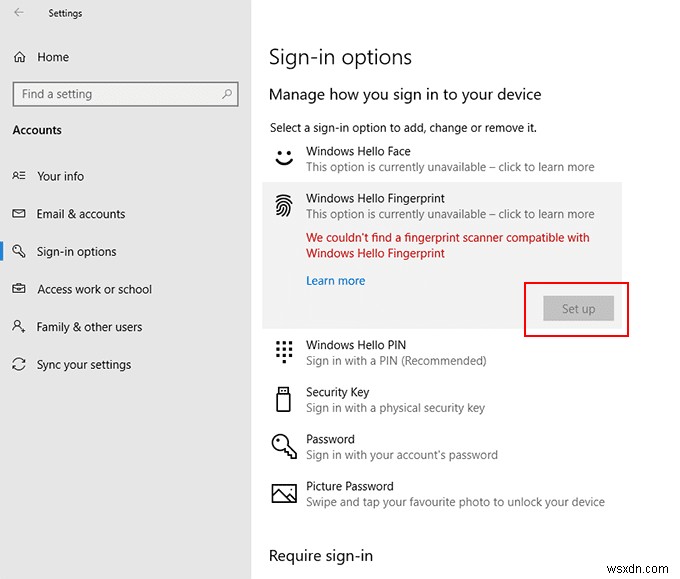The width and height of the screenshot is (680, 579).
Task: Click the Sync your settings arrows icon
Action: click(x=19, y=364)
